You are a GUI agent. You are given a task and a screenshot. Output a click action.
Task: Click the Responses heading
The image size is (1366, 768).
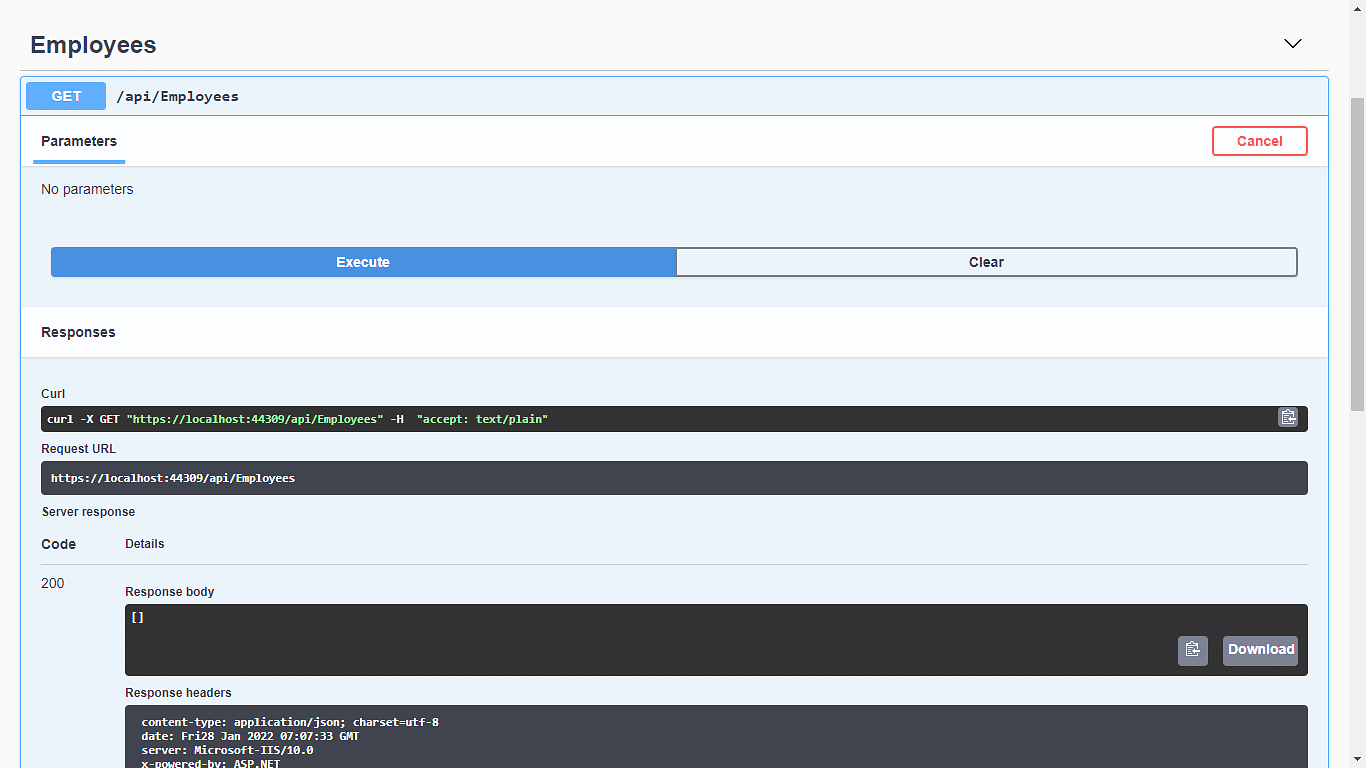pos(78,332)
